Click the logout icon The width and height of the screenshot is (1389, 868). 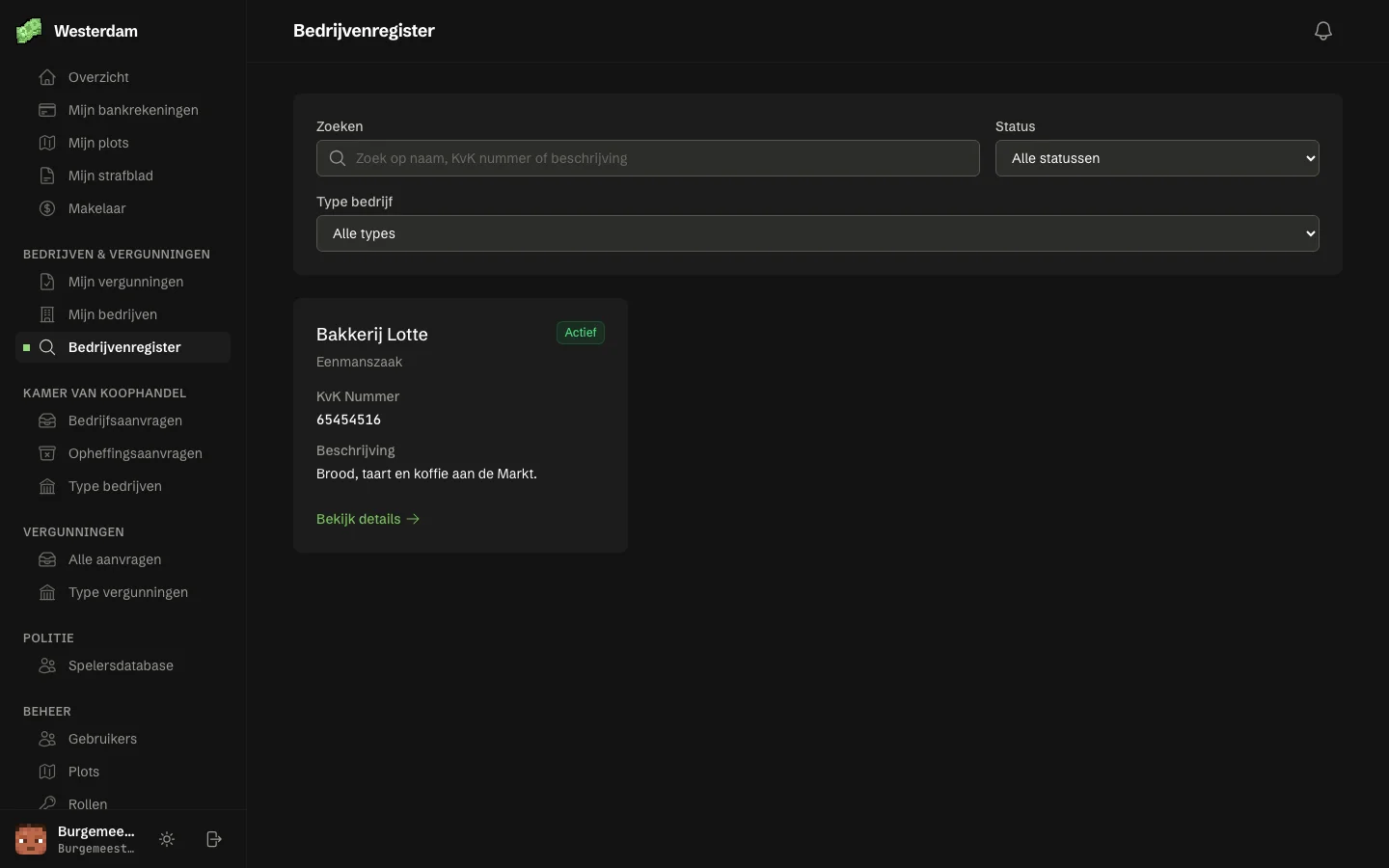214,839
